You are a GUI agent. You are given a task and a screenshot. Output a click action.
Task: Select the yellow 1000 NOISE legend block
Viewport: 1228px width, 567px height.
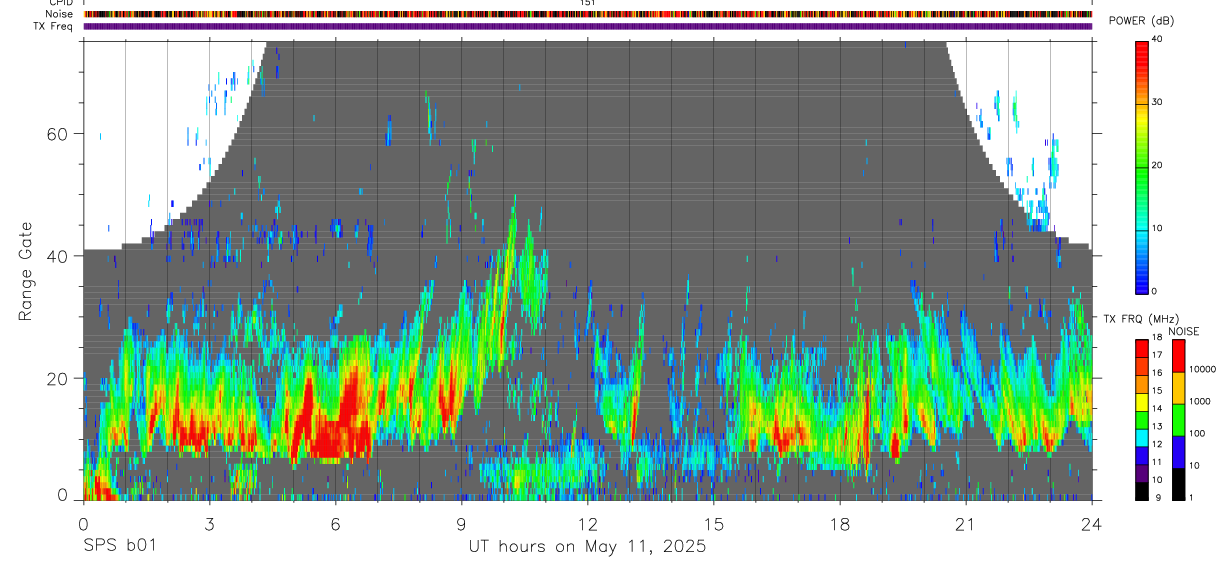1179,388
